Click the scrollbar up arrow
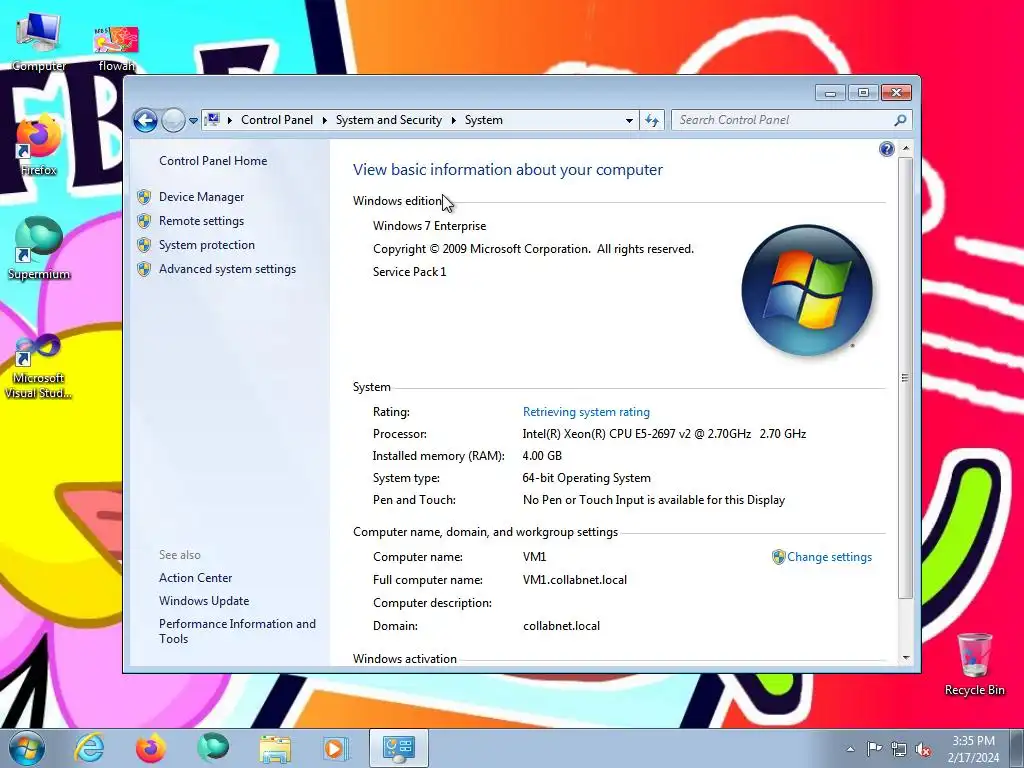 [905, 148]
